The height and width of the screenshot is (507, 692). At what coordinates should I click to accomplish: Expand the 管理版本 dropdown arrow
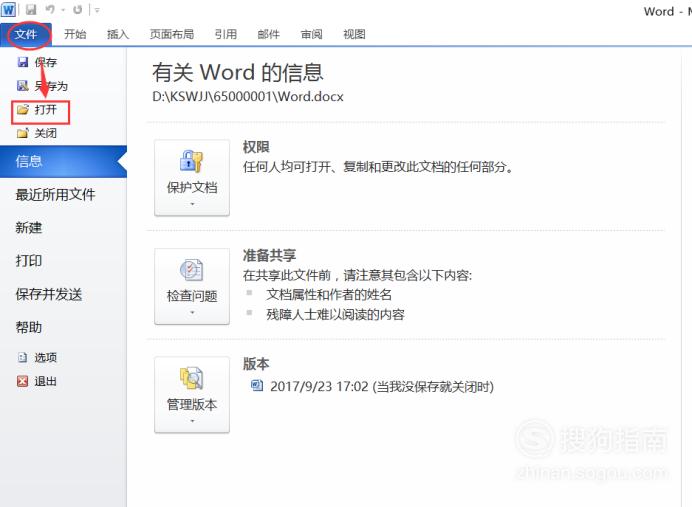(x=192, y=421)
